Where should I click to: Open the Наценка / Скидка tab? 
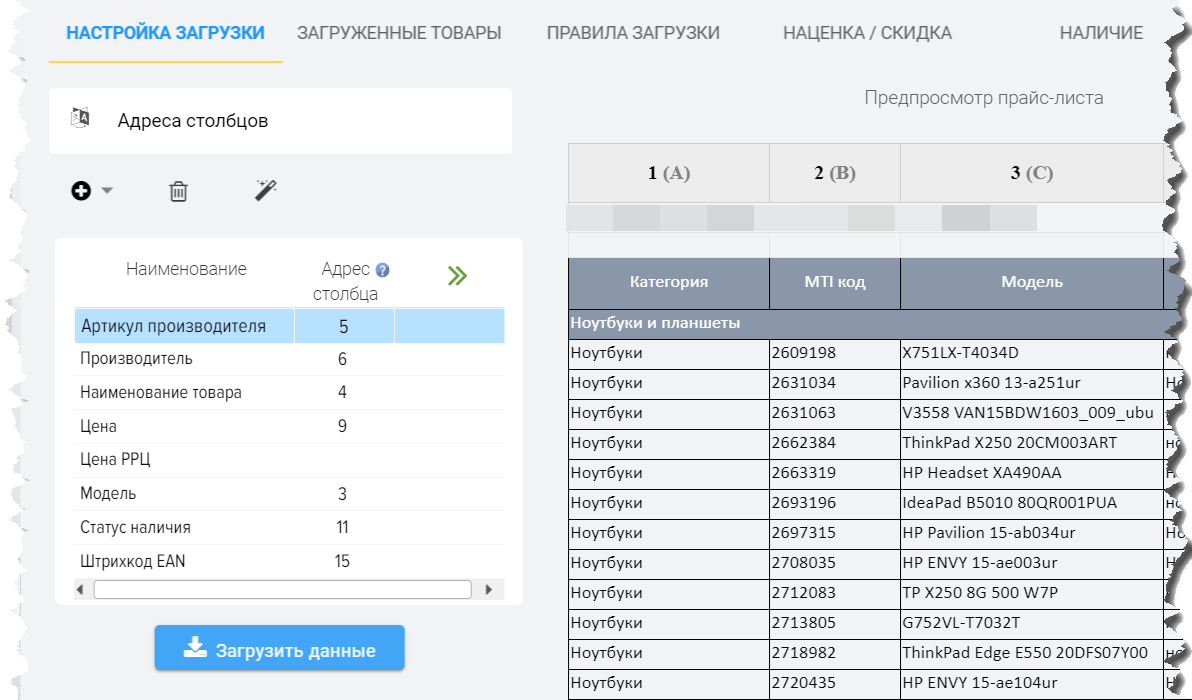867,33
